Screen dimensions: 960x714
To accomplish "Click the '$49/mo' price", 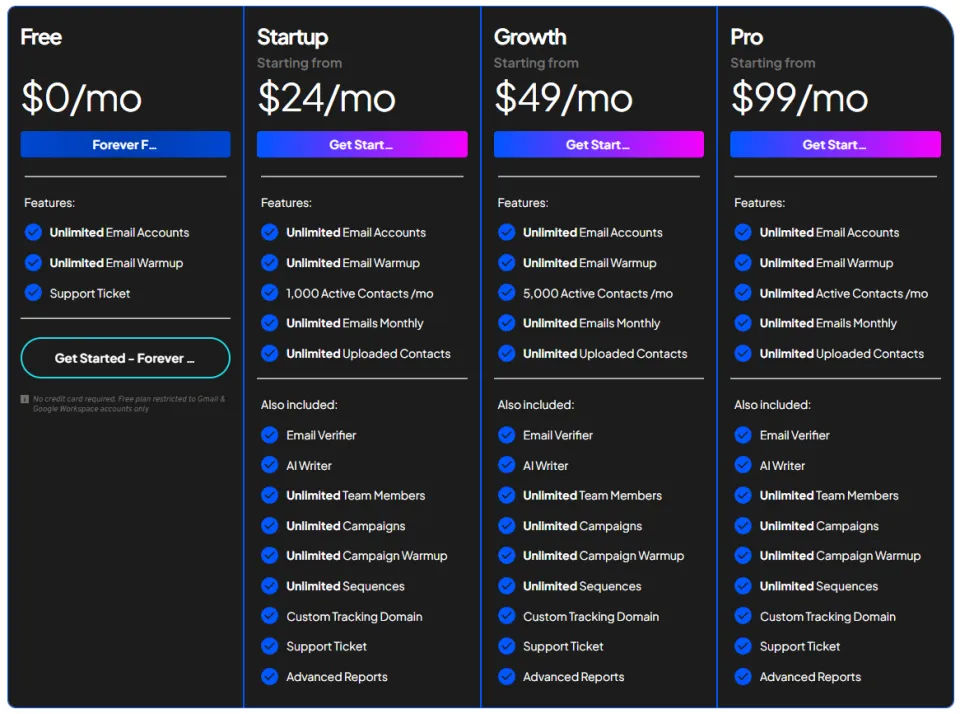I will 563,97.
